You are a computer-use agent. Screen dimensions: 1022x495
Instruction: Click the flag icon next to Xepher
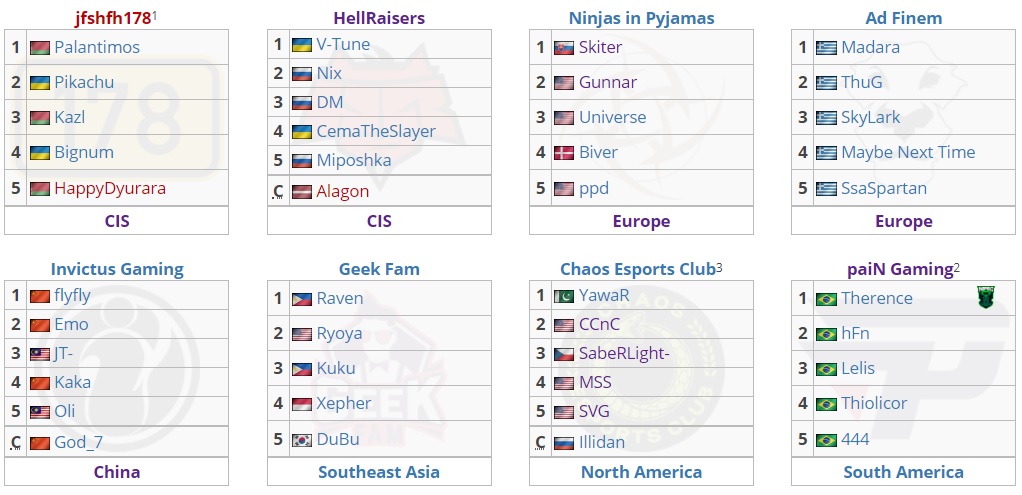302,404
